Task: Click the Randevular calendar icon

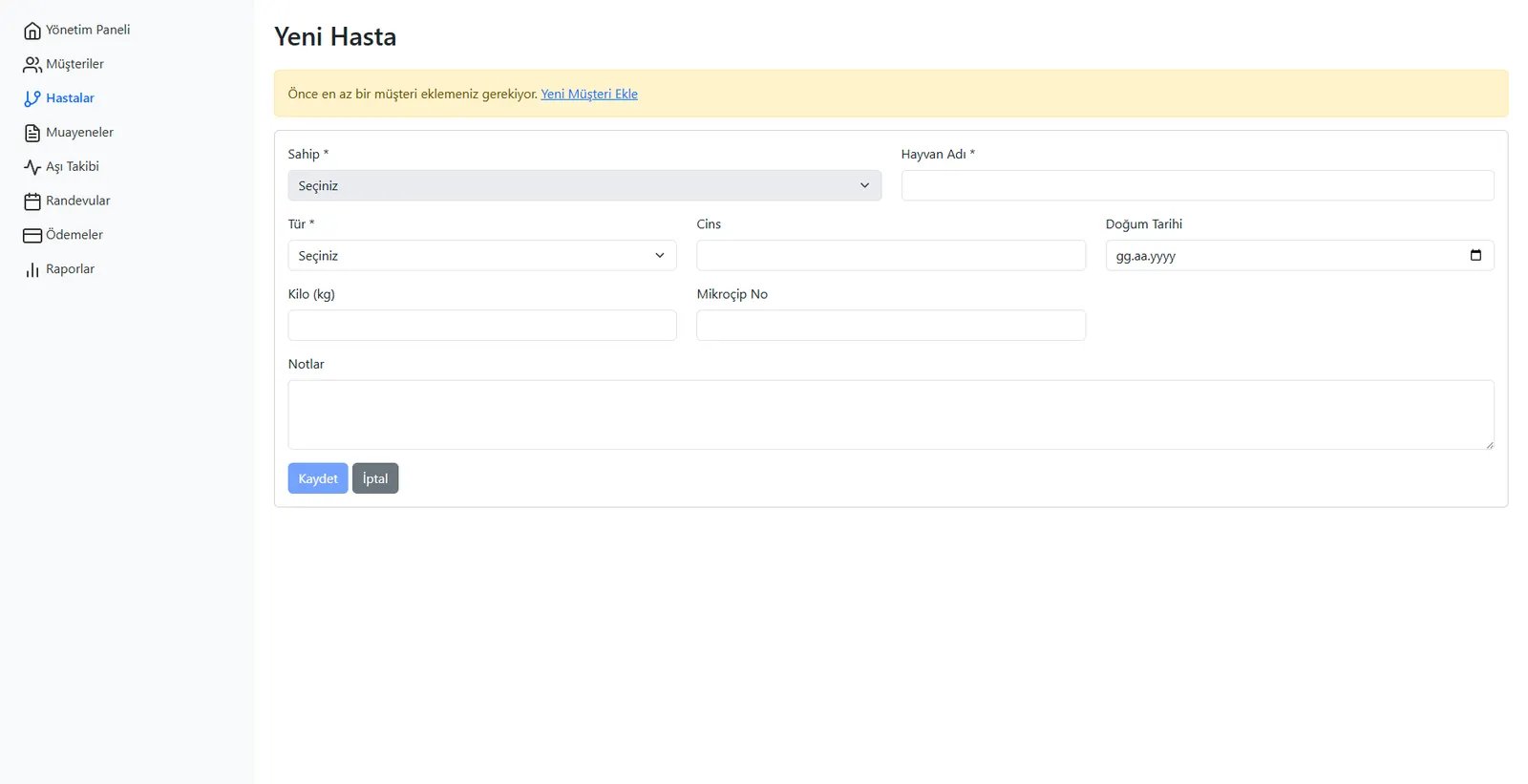Action: coord(32,201)
